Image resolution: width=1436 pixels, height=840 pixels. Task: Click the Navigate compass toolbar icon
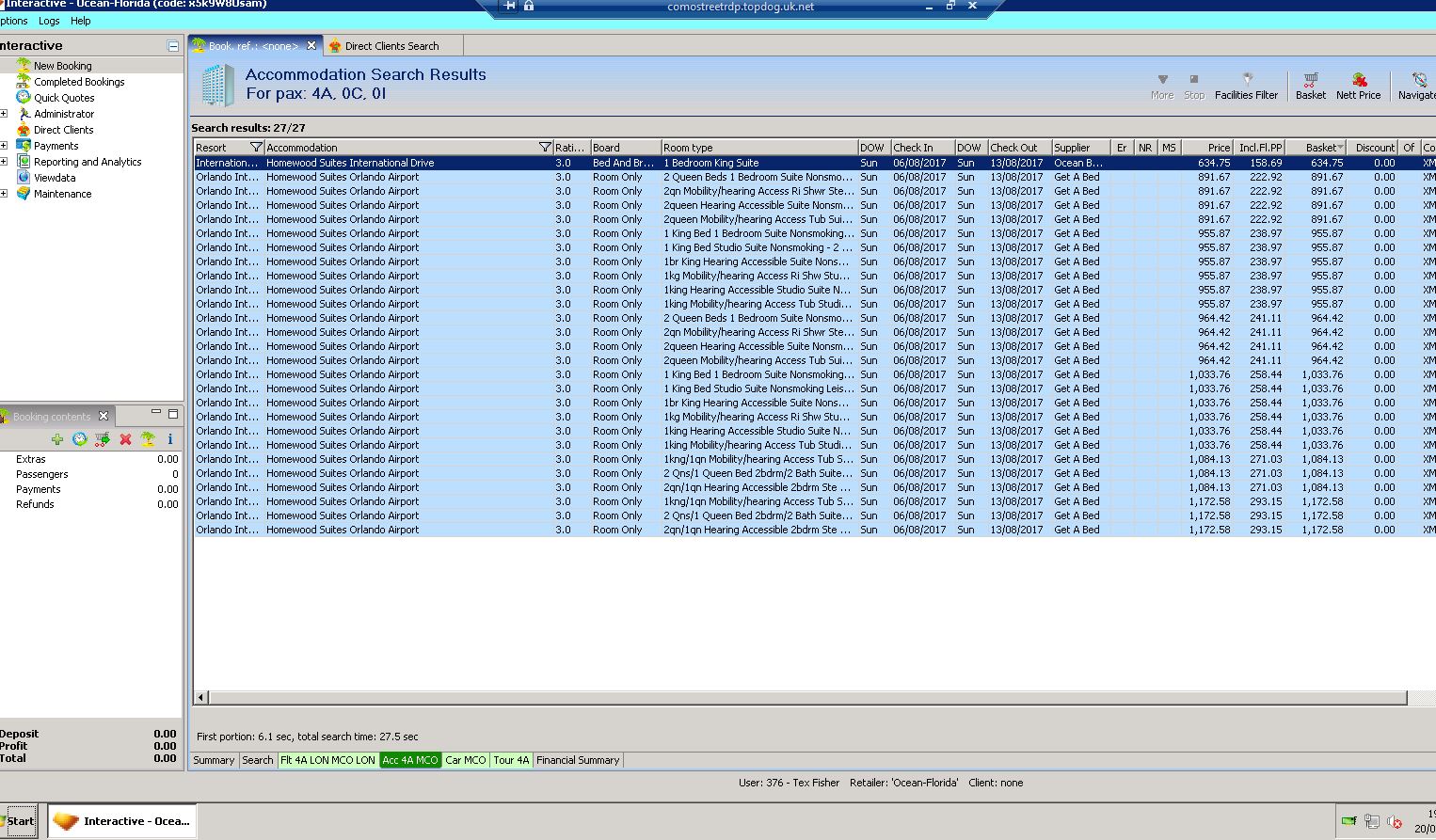[x=1418, y=86]
